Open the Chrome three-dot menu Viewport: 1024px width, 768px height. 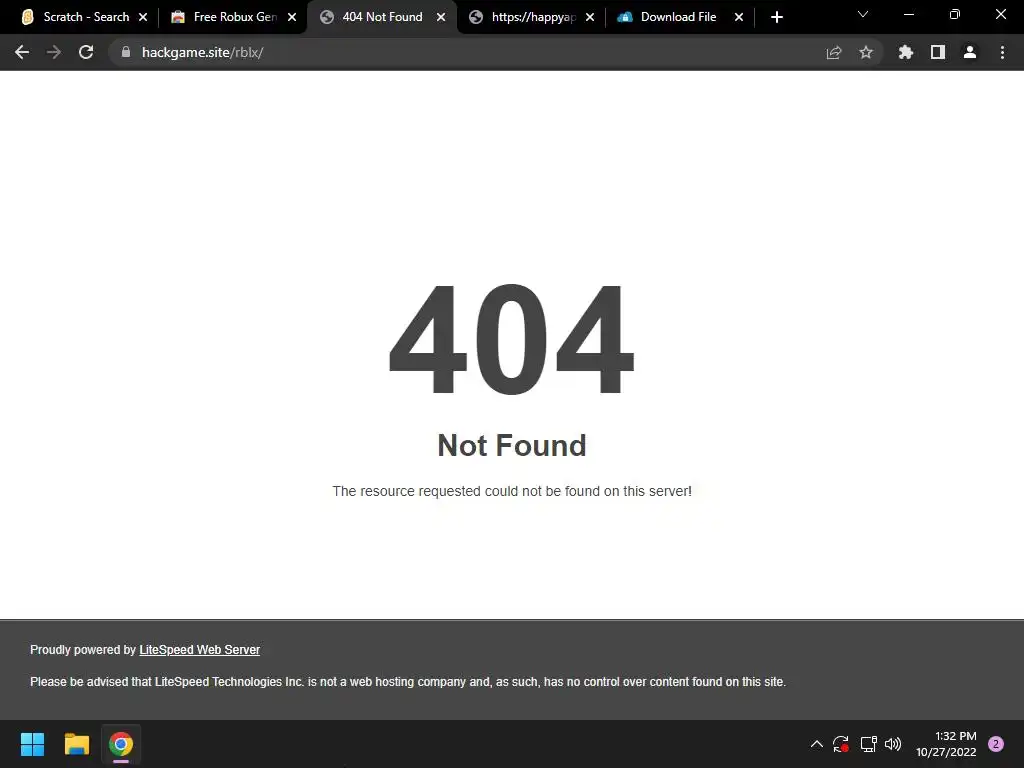click(1002, 52)
